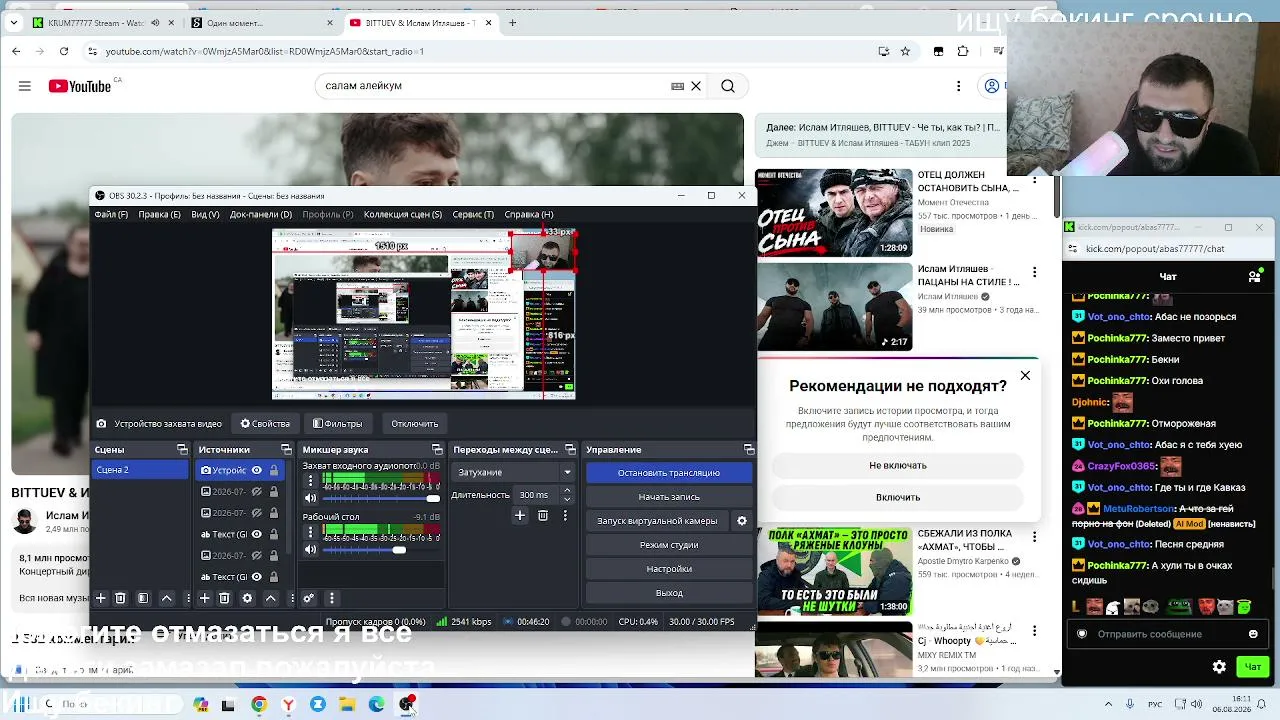Open Kick chat settings gear
Image resolution: width=1280 pixels, height=720 pixels.
pyautogui.click(x=1219, y=666)
